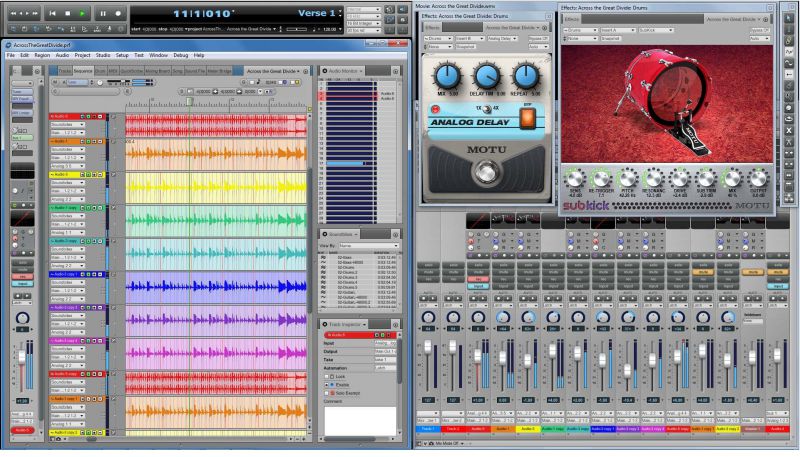The height and width of the screenshot is (457, 800).
Task: Open the Across the Great Divide sequence dropdown
Action: click(274, 71)
